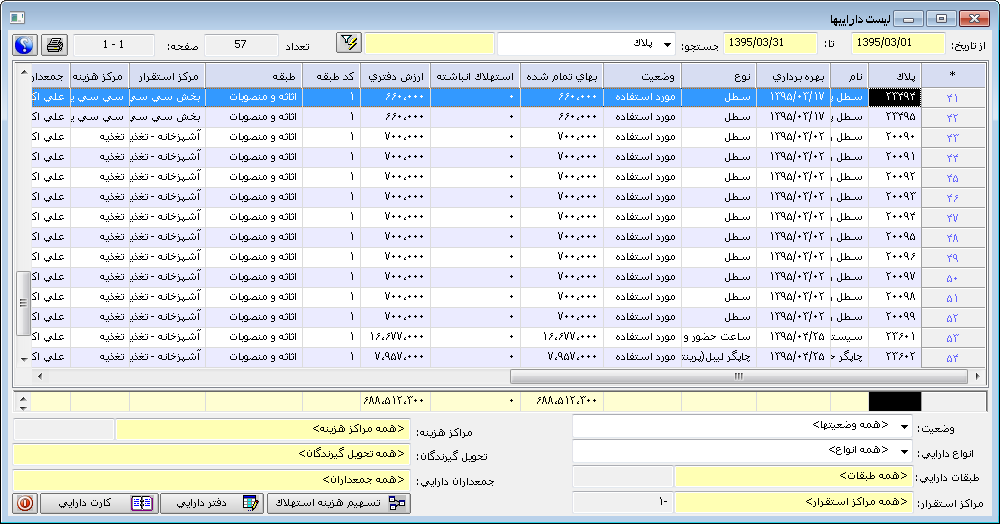Sort by پلاك column header
The image size is (1000, 524).
point(895,76)
